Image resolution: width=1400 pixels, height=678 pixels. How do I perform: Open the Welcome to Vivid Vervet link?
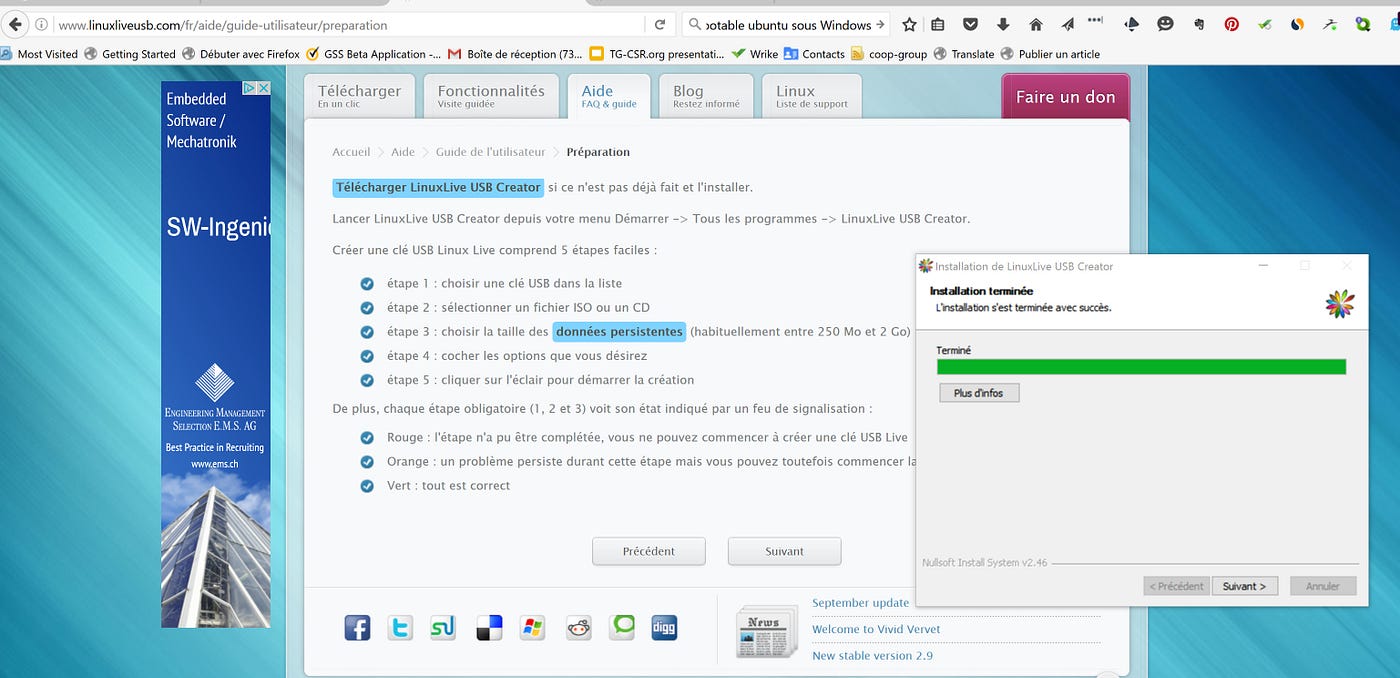[876, 629]
